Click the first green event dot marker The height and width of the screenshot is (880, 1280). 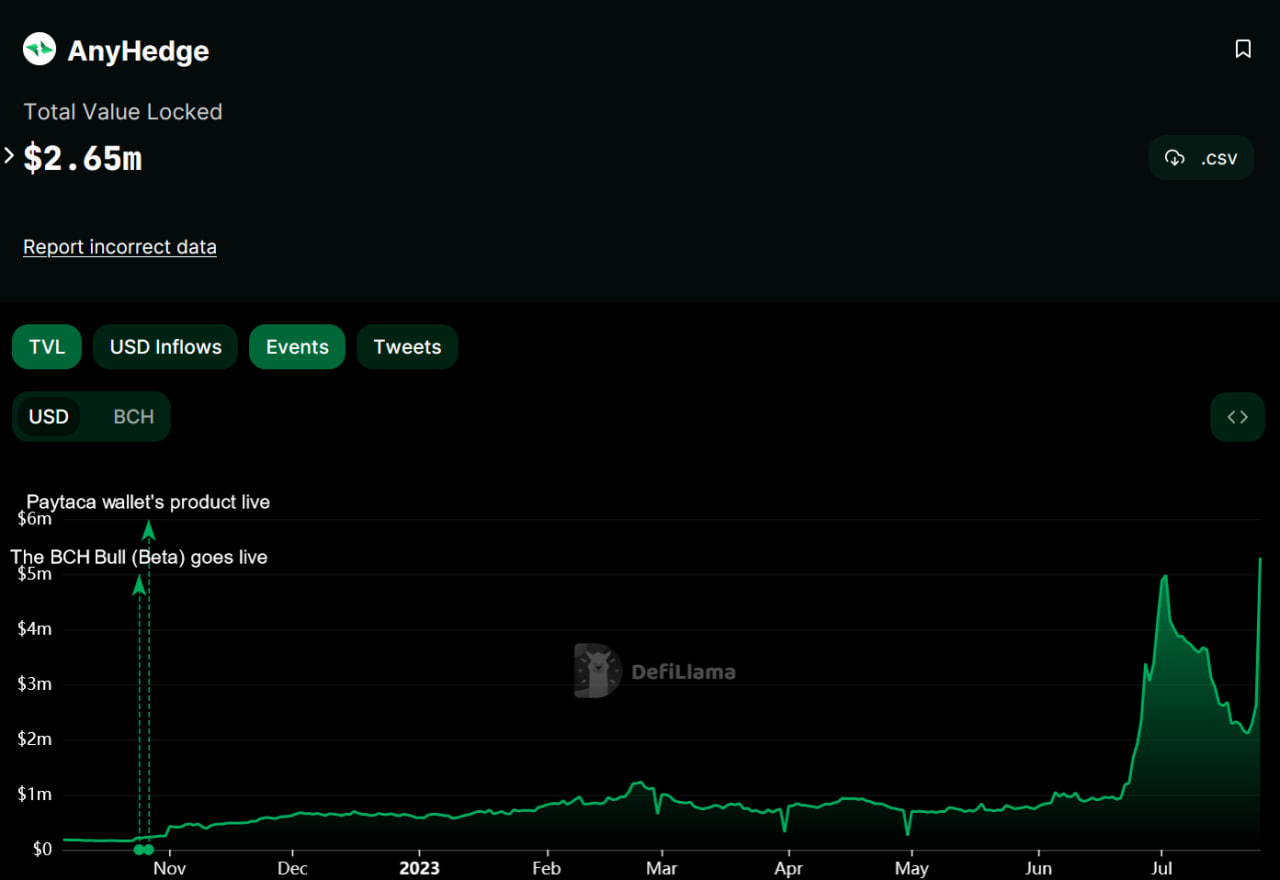(x=139, y=850)
